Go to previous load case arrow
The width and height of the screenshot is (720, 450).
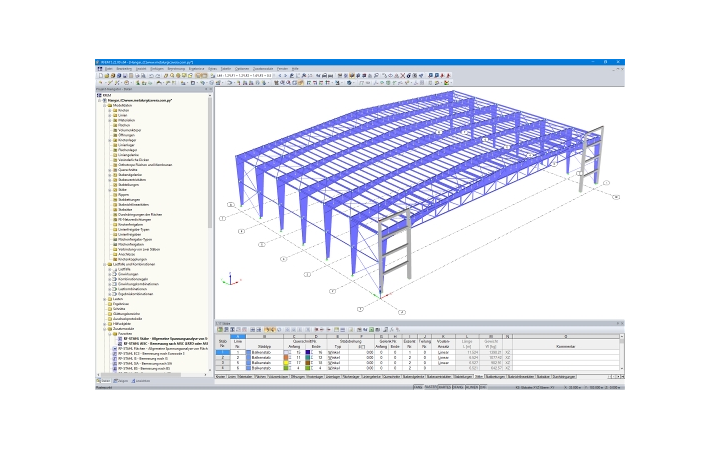[x=280, y=75]
